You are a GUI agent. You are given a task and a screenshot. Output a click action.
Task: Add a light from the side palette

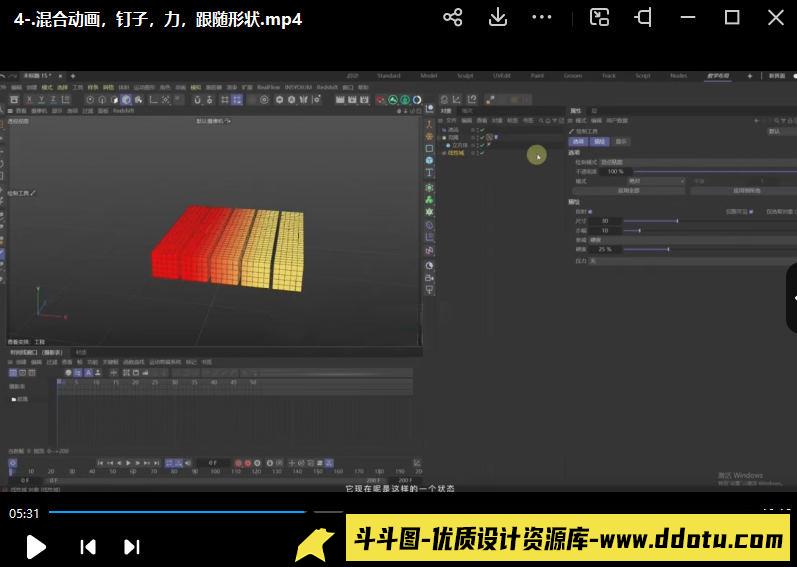[430, 290]
